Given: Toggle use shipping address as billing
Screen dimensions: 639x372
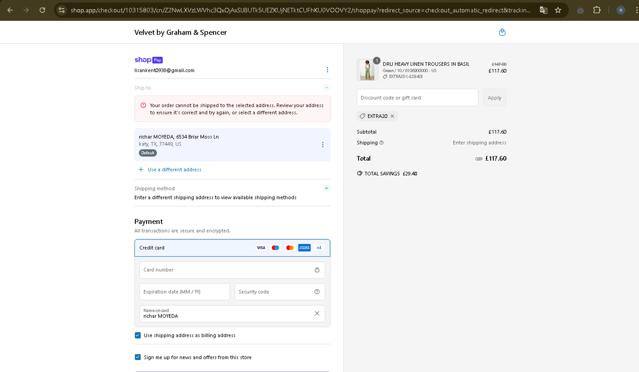Looking at the screenshot, I should click(138, 335).
